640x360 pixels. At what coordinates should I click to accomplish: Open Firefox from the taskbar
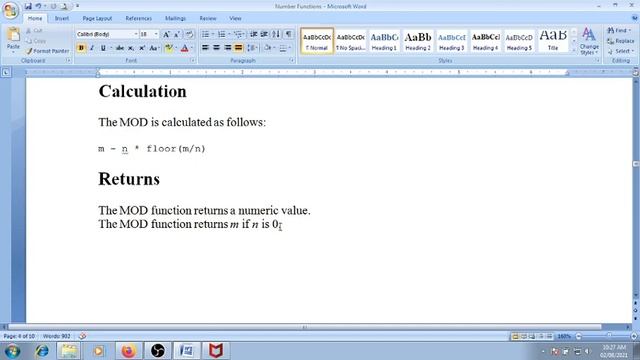tap(128, 351)
